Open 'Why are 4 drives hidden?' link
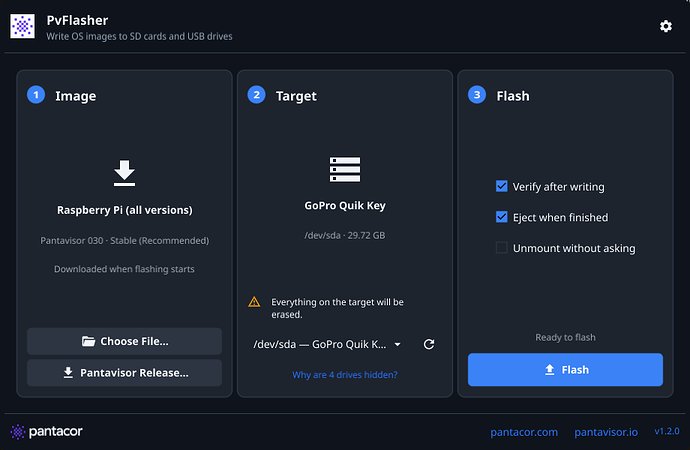Screen dimensions: 690x450 [x=345, y=375]
